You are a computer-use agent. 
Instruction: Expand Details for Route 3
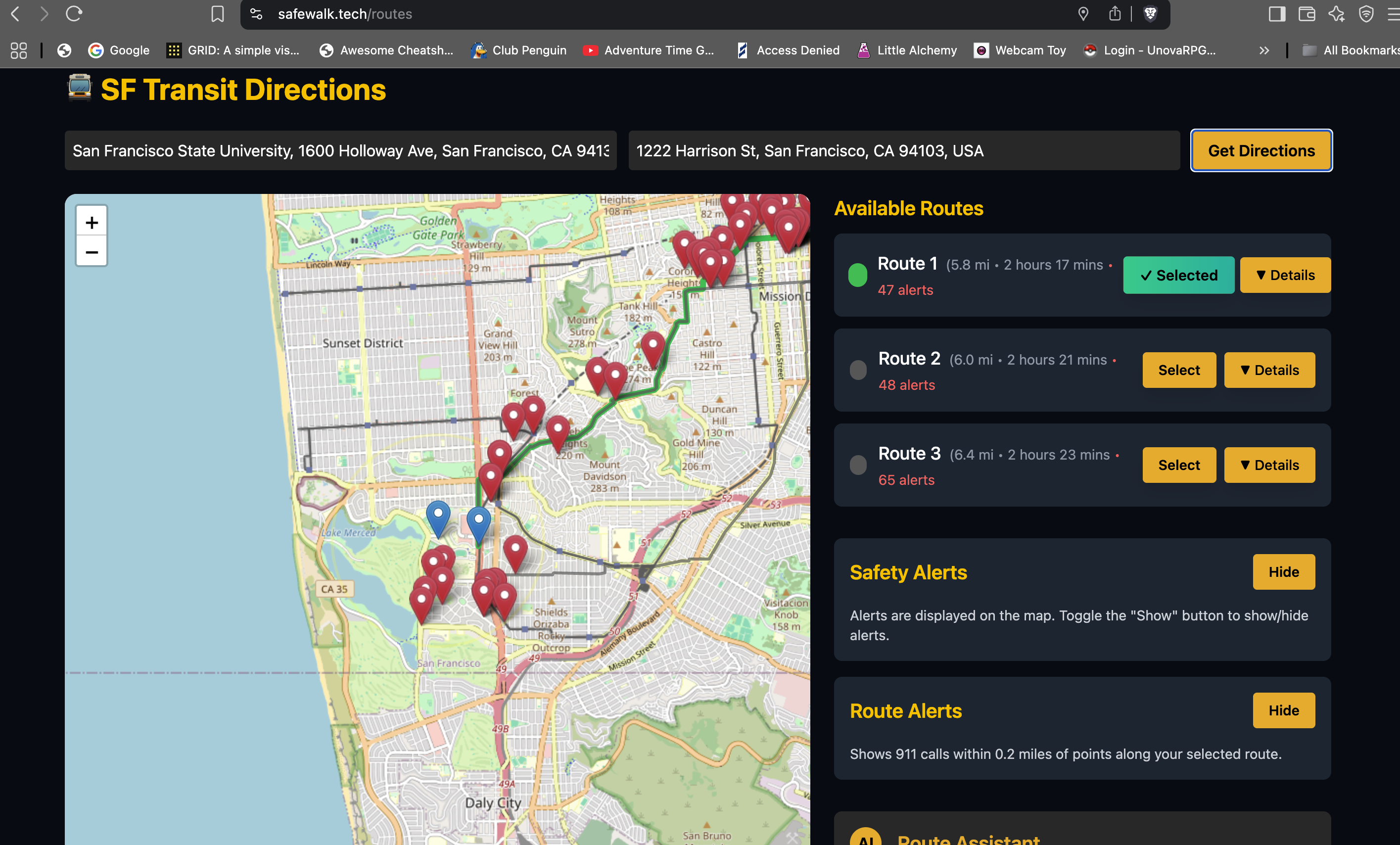1269,465
